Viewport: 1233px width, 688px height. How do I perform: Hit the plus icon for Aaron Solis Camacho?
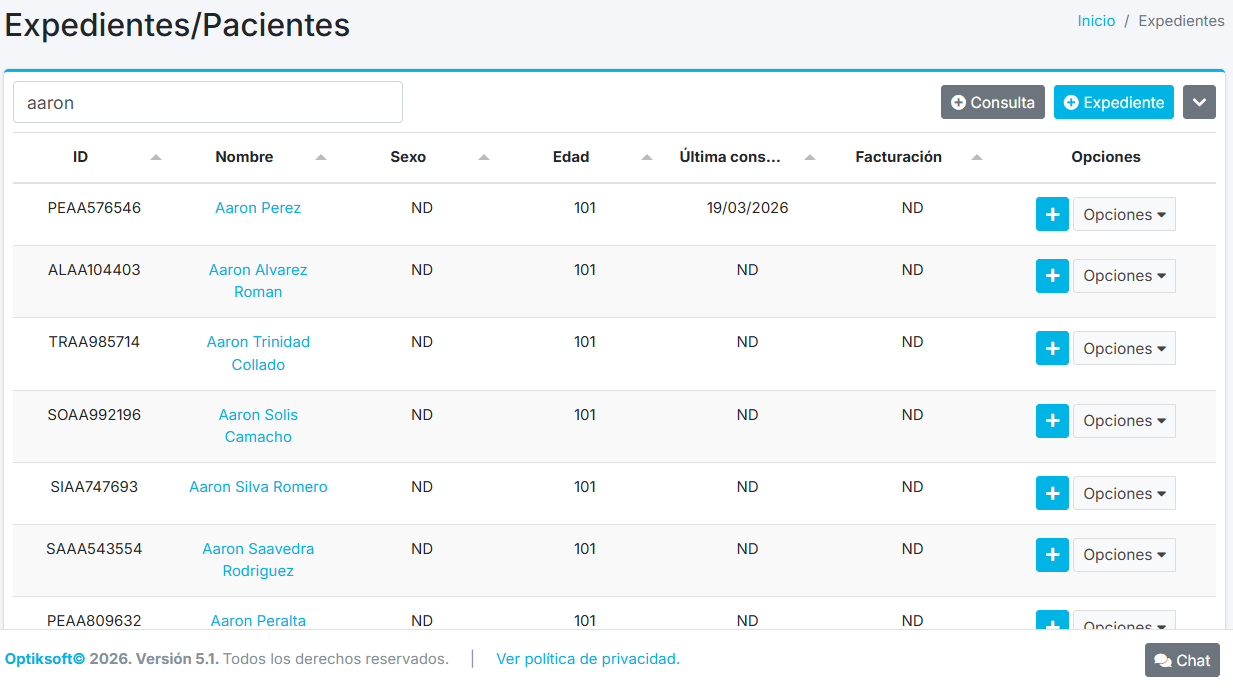pyautogui.click(x=1052, y=421)
